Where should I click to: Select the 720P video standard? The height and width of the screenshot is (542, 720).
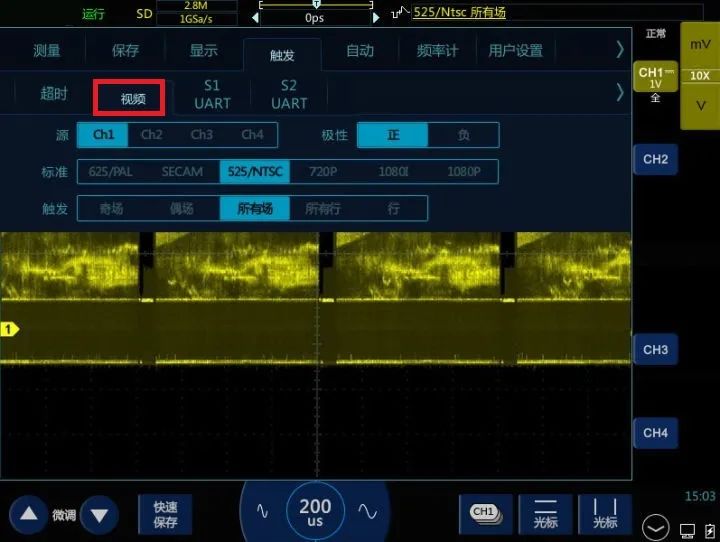tap(323, 172)
